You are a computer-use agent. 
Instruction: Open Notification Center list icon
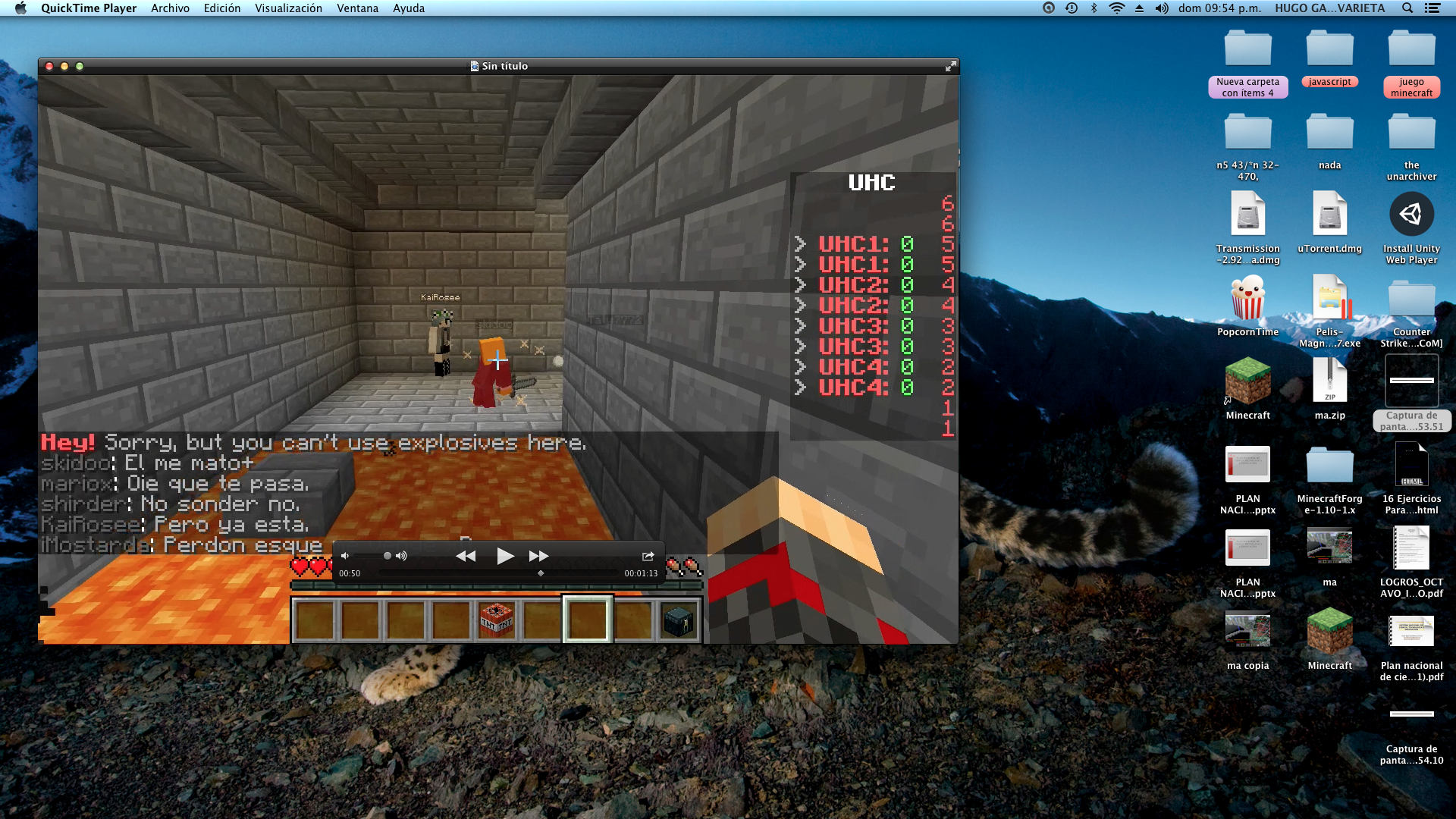pos(1432,8)
